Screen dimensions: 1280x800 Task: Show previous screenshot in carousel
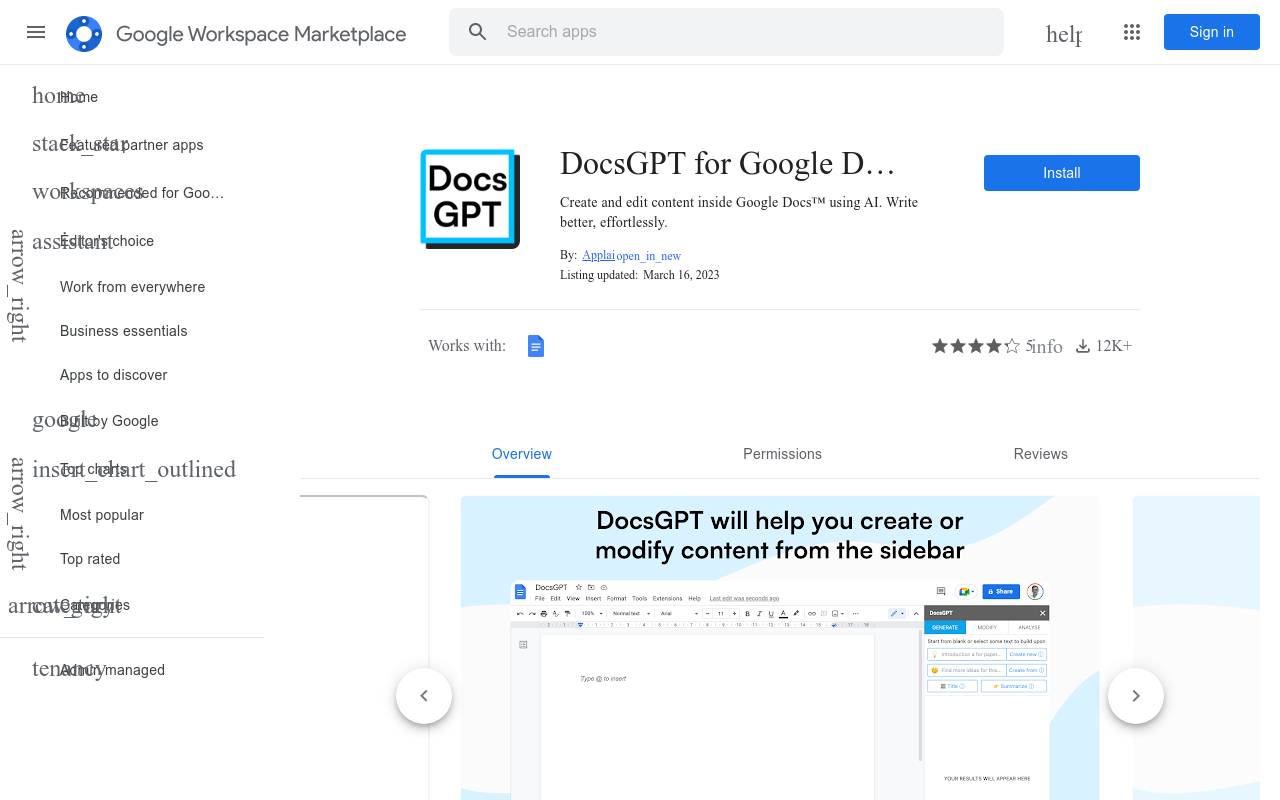pos(424,696)
